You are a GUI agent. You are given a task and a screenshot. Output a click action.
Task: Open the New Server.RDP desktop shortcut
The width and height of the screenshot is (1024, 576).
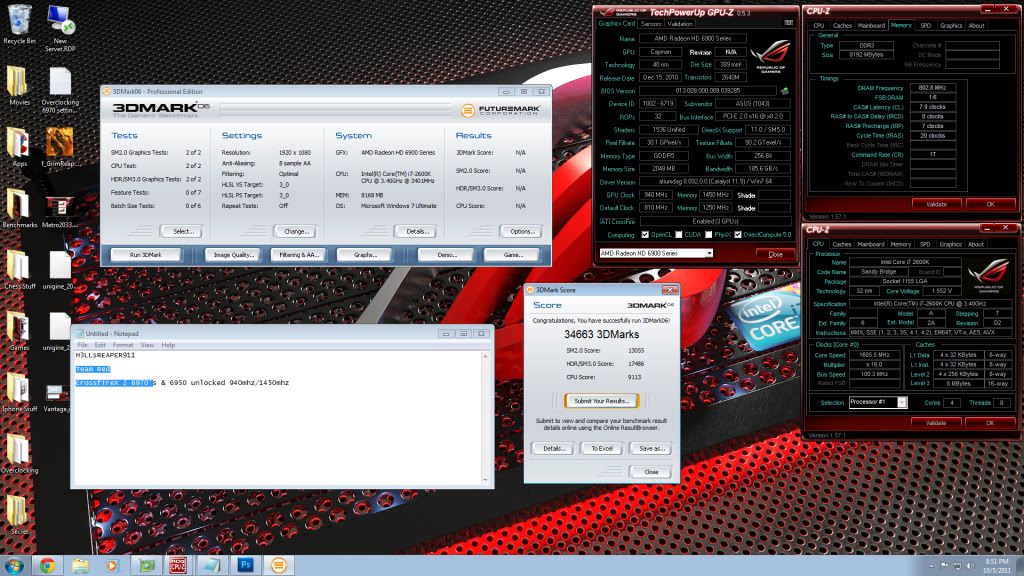(60, 28)
